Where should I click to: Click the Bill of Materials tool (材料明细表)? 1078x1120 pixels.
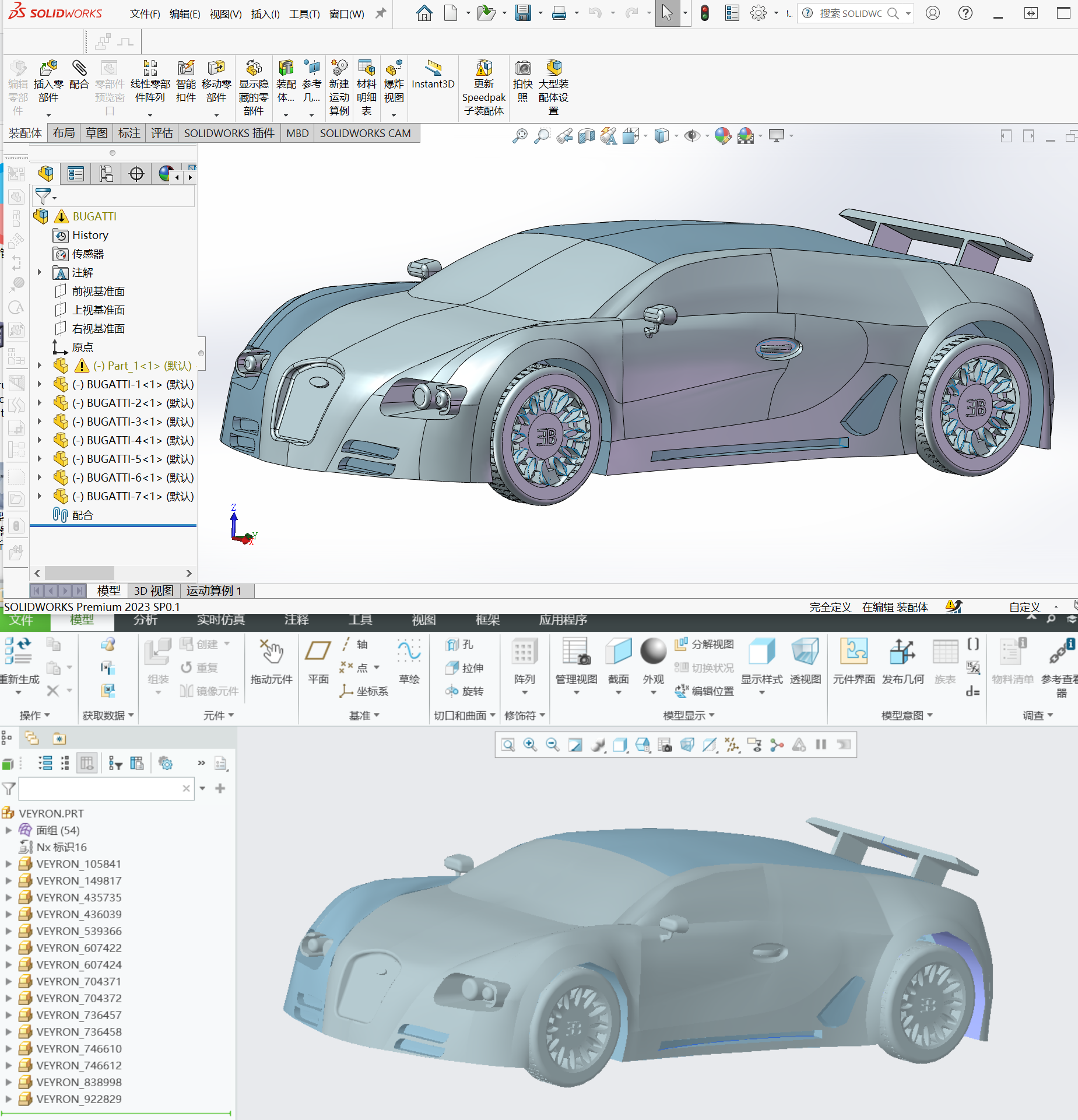[x=366, y=87]
